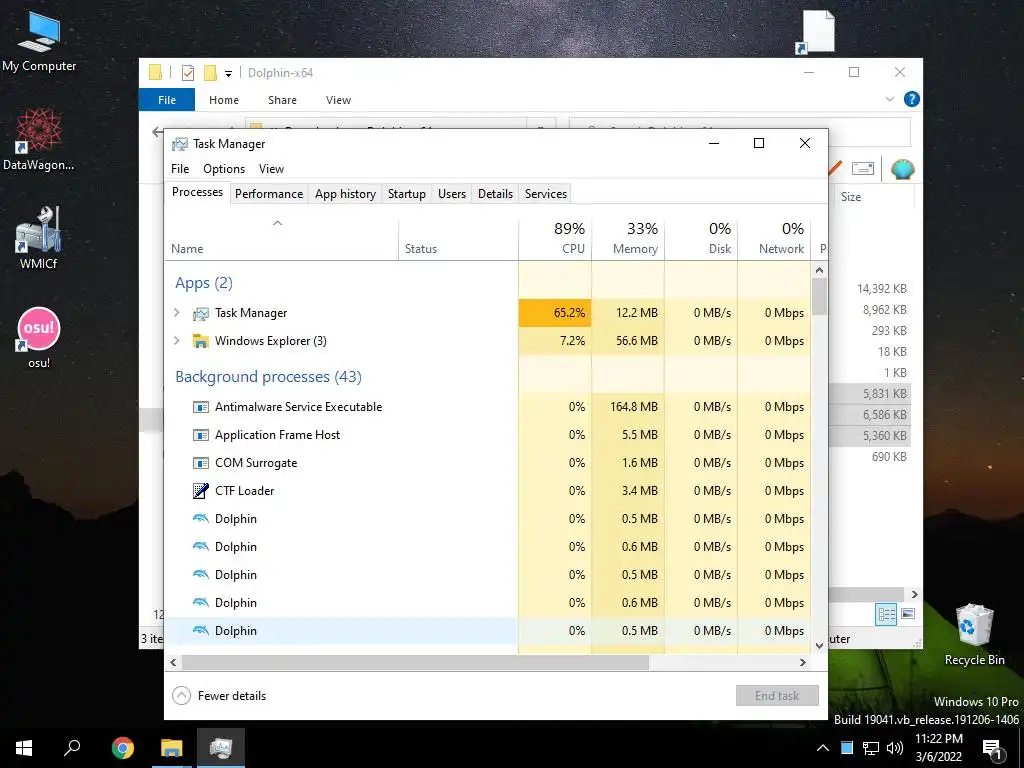Screen dimensions: 1024x768
Task: Open My Computer desktop icon
Action: click(39, 40)
